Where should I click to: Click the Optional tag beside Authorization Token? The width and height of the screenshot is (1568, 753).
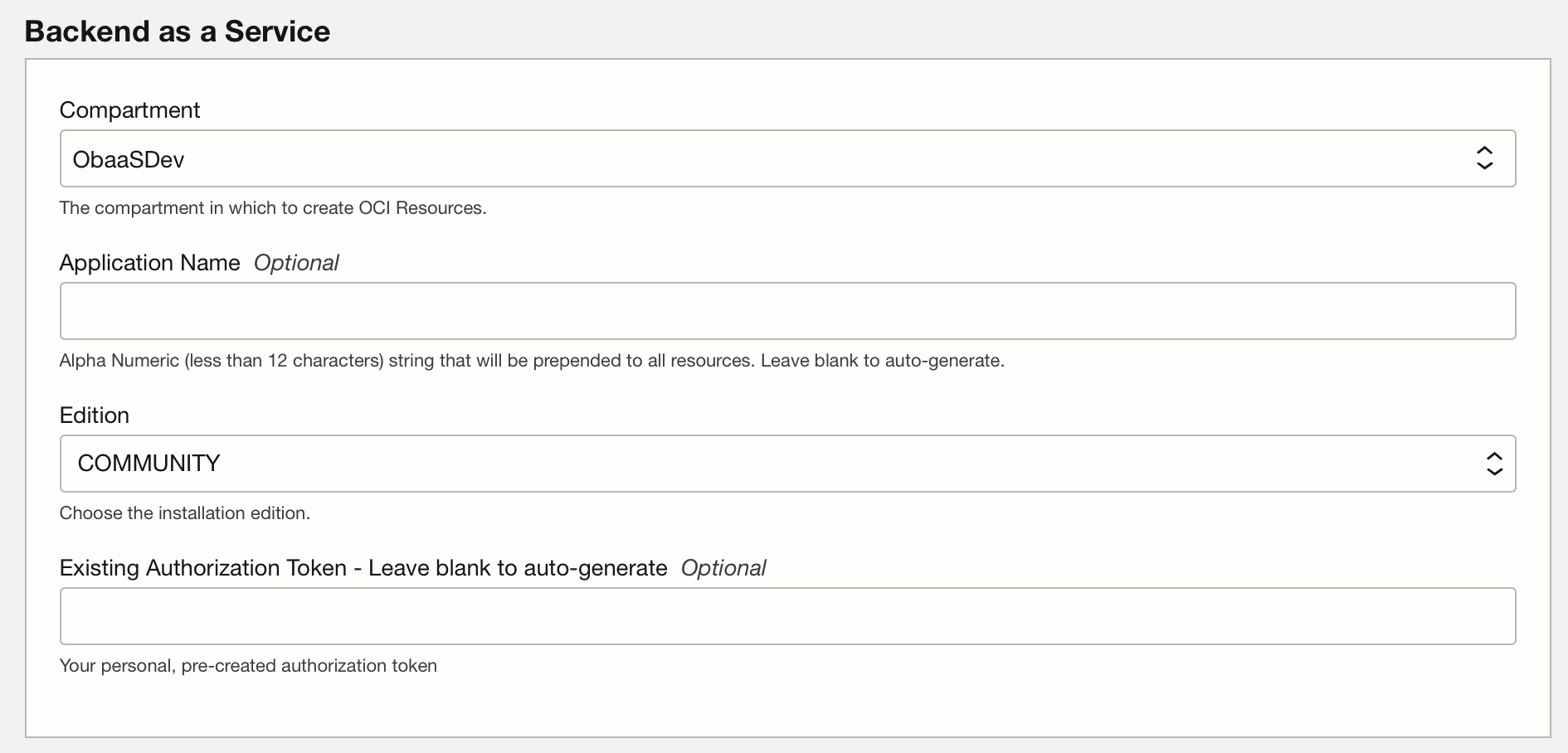pyautogui.click(x=723, y=568)
